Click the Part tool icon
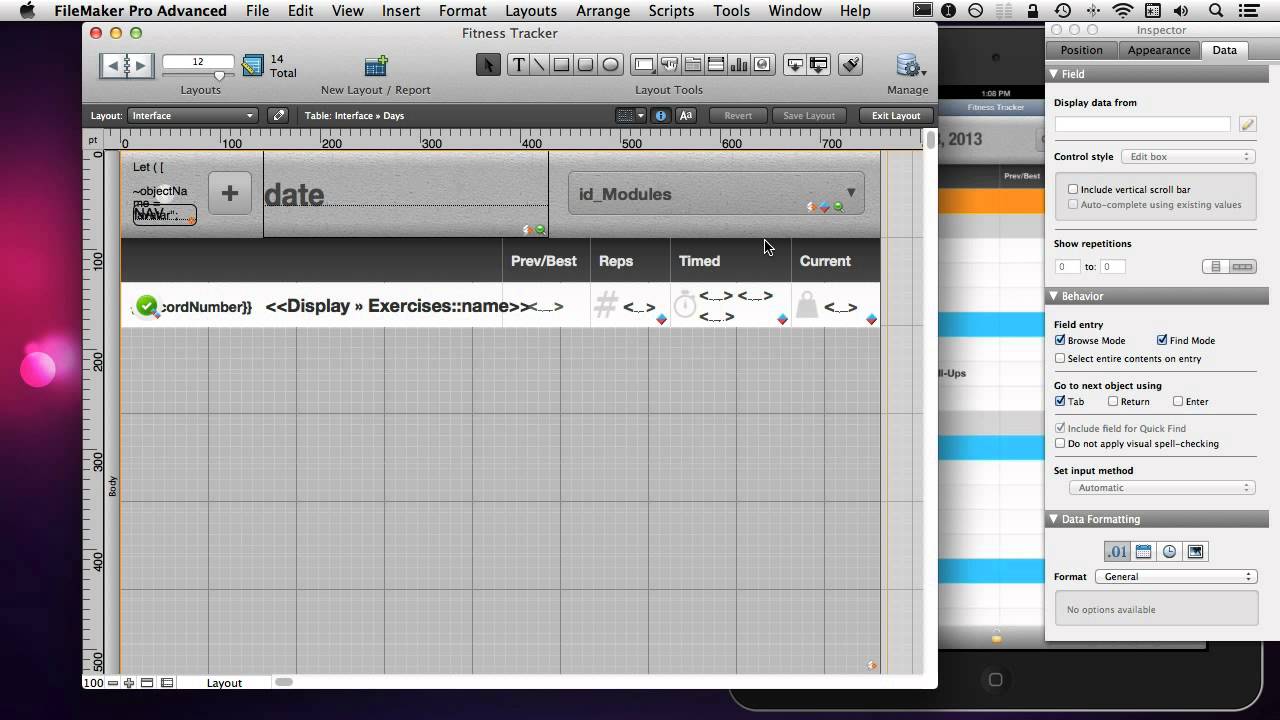This screenshot has height=720, width=1280. (x=819, y=65)
